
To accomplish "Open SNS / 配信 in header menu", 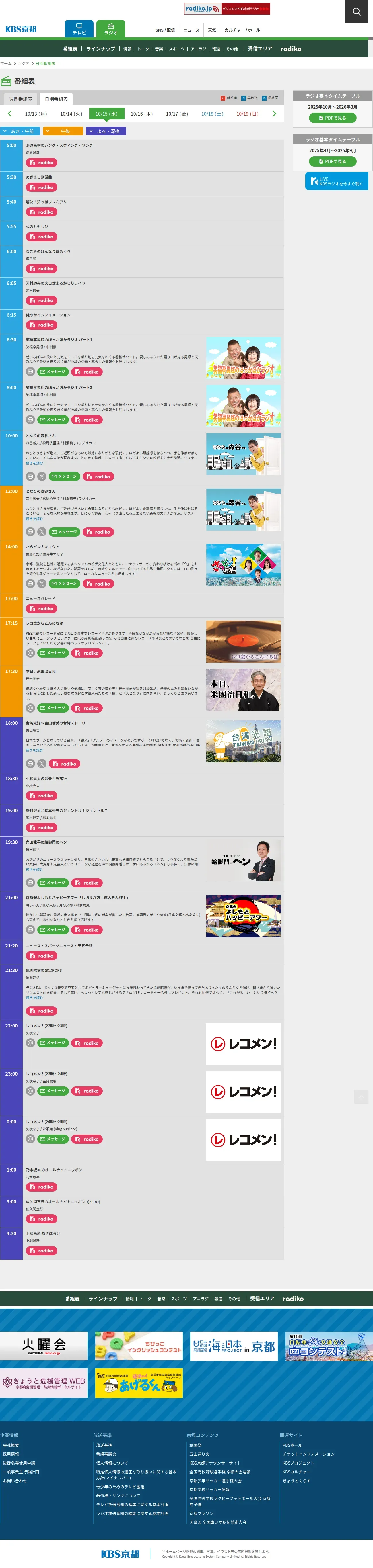I will [165, 30].
